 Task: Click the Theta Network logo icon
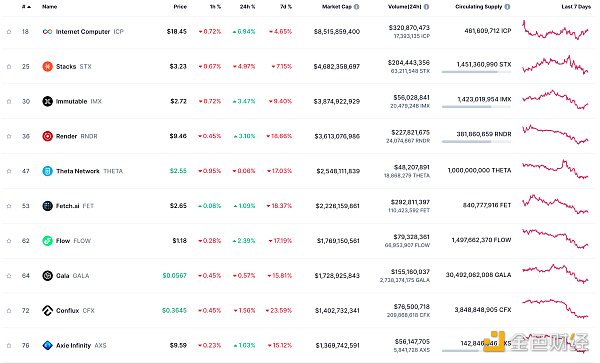pyautogui.click(x=47, y=171)
